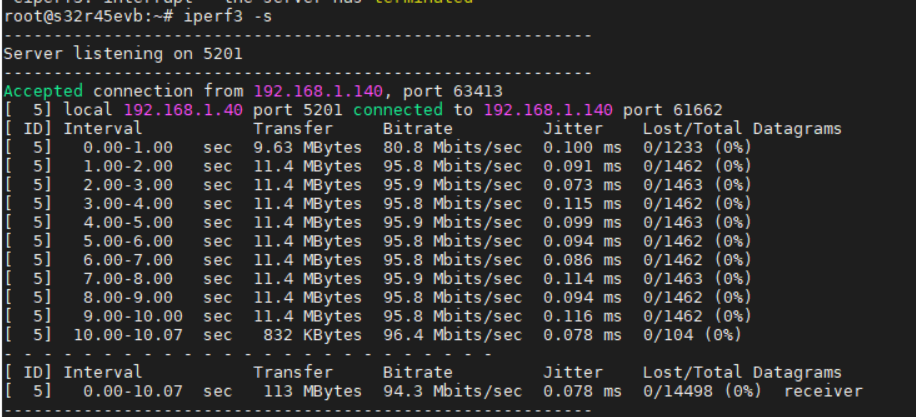
Task: Click the green 'Accepted' word
Action: tap(43, 91)
